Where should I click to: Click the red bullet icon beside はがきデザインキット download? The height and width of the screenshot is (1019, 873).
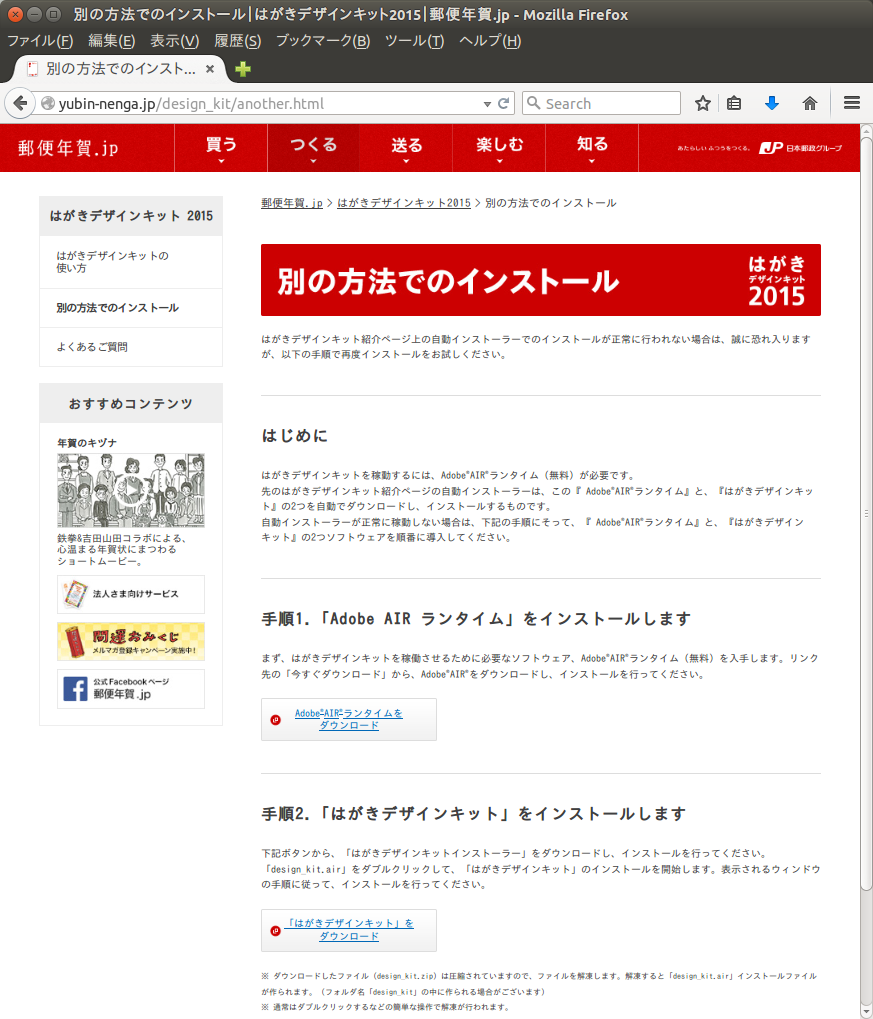click(276, 931)
